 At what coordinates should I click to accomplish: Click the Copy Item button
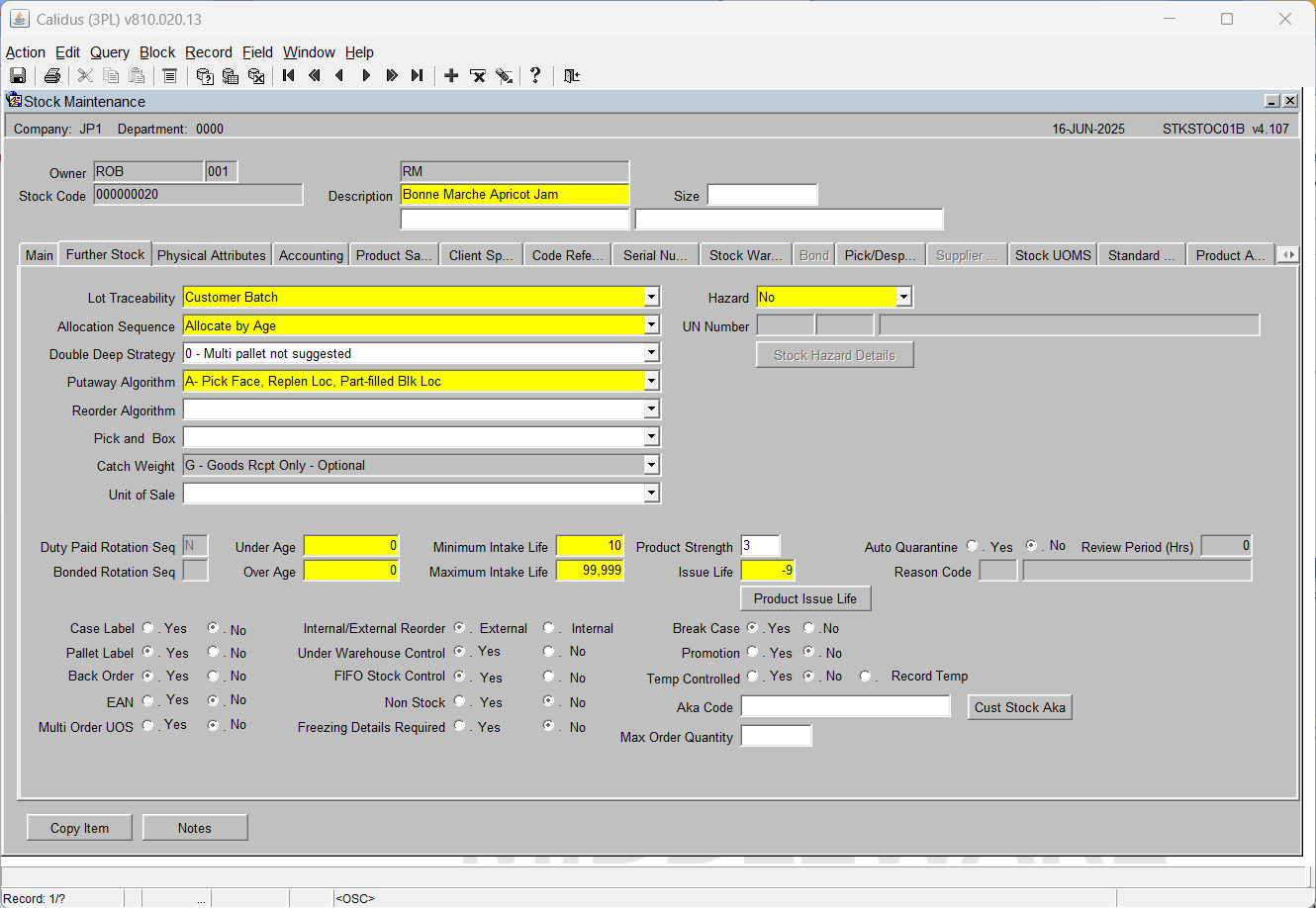coord(80,828)
